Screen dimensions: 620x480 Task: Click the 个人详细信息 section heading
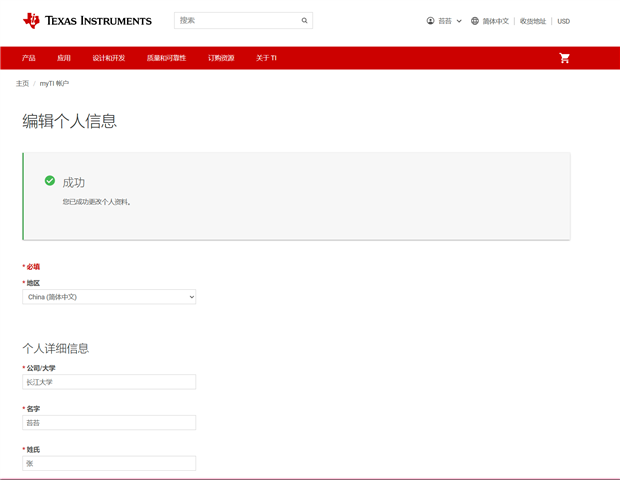[56, 348]
